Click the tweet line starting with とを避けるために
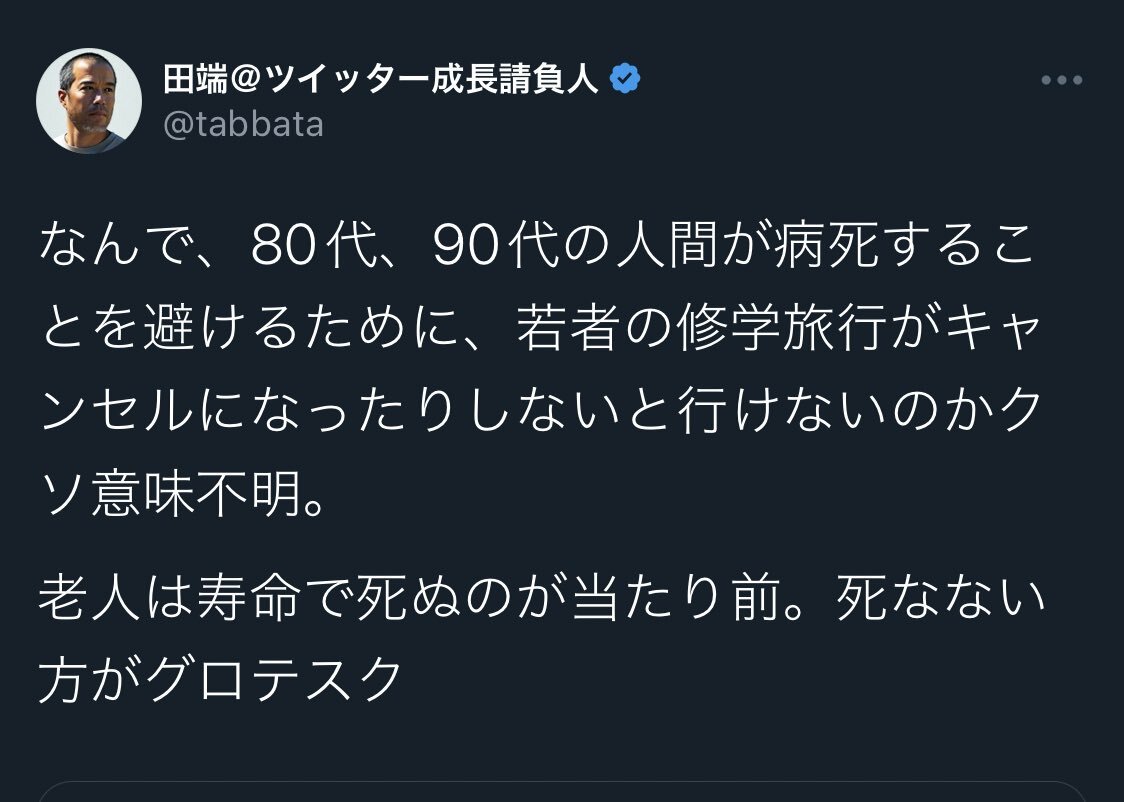 click(x=537, y=332)
